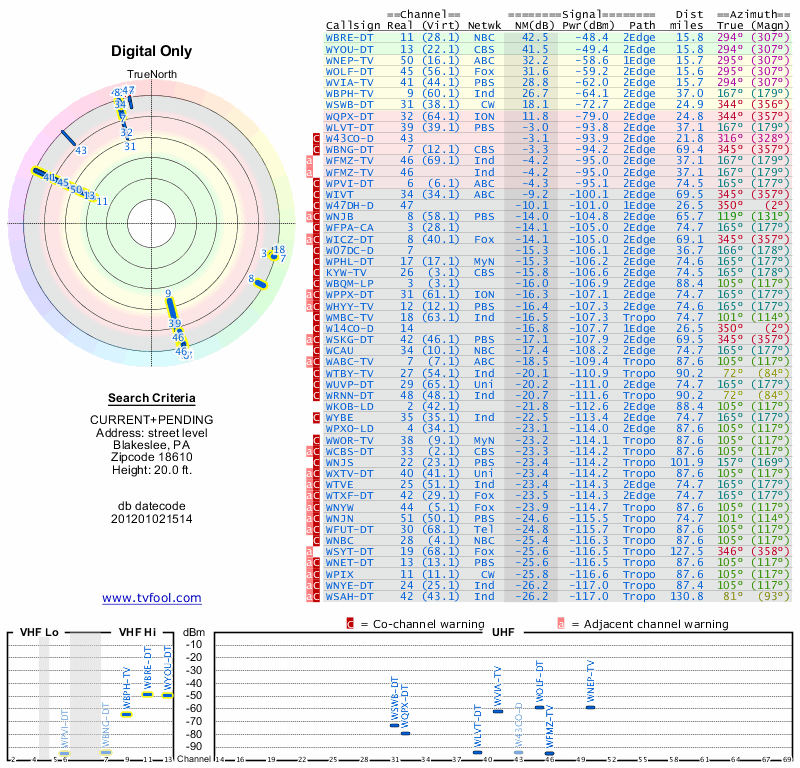Image resolution: width=800 pixels, height=768 pixels.
Task: Click the adjacent channel warning legend icon
Action: [x=561, y=624]
